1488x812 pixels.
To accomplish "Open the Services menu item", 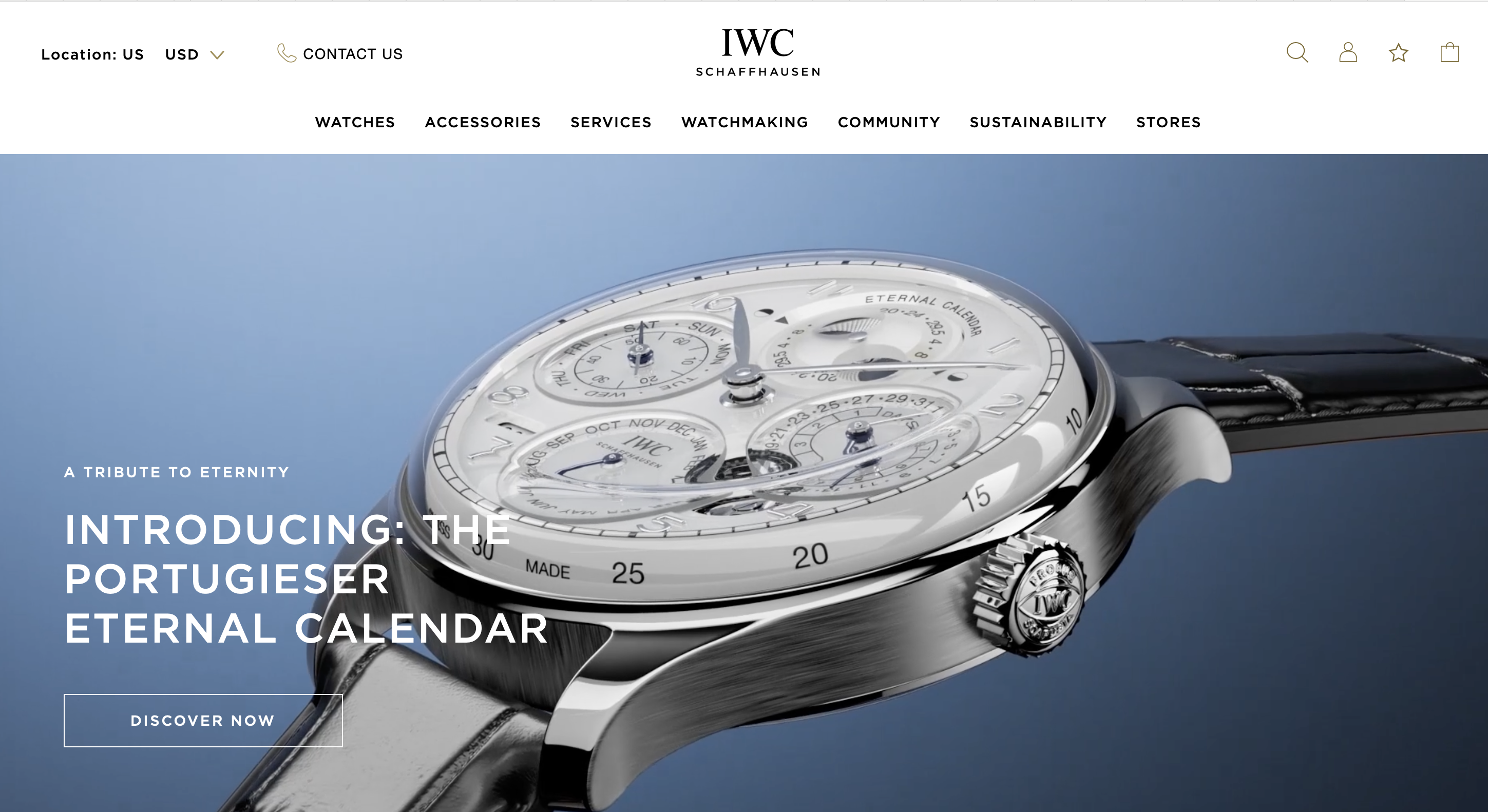I will pos(611,122).
